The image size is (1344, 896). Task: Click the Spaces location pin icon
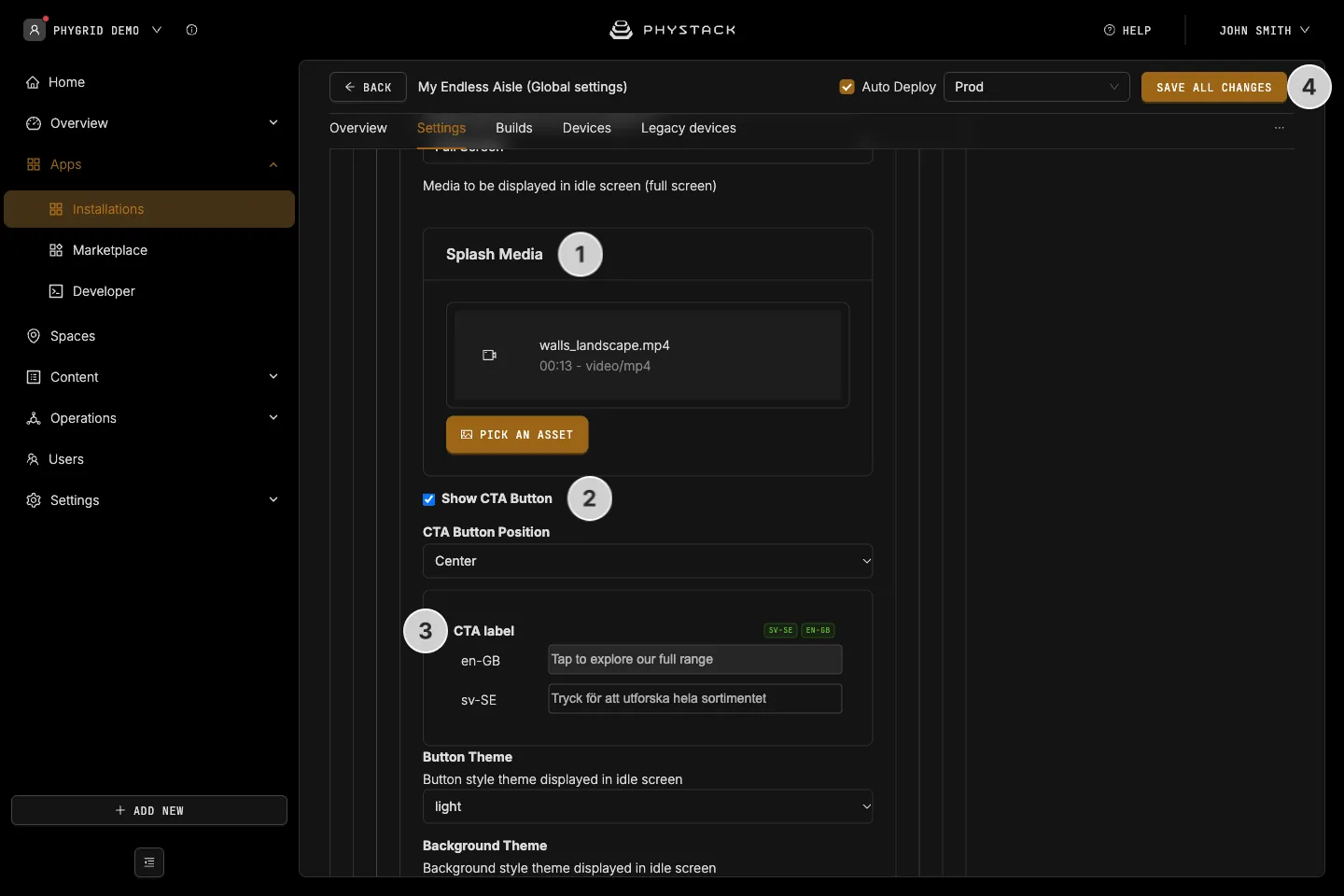click(34, 336)
